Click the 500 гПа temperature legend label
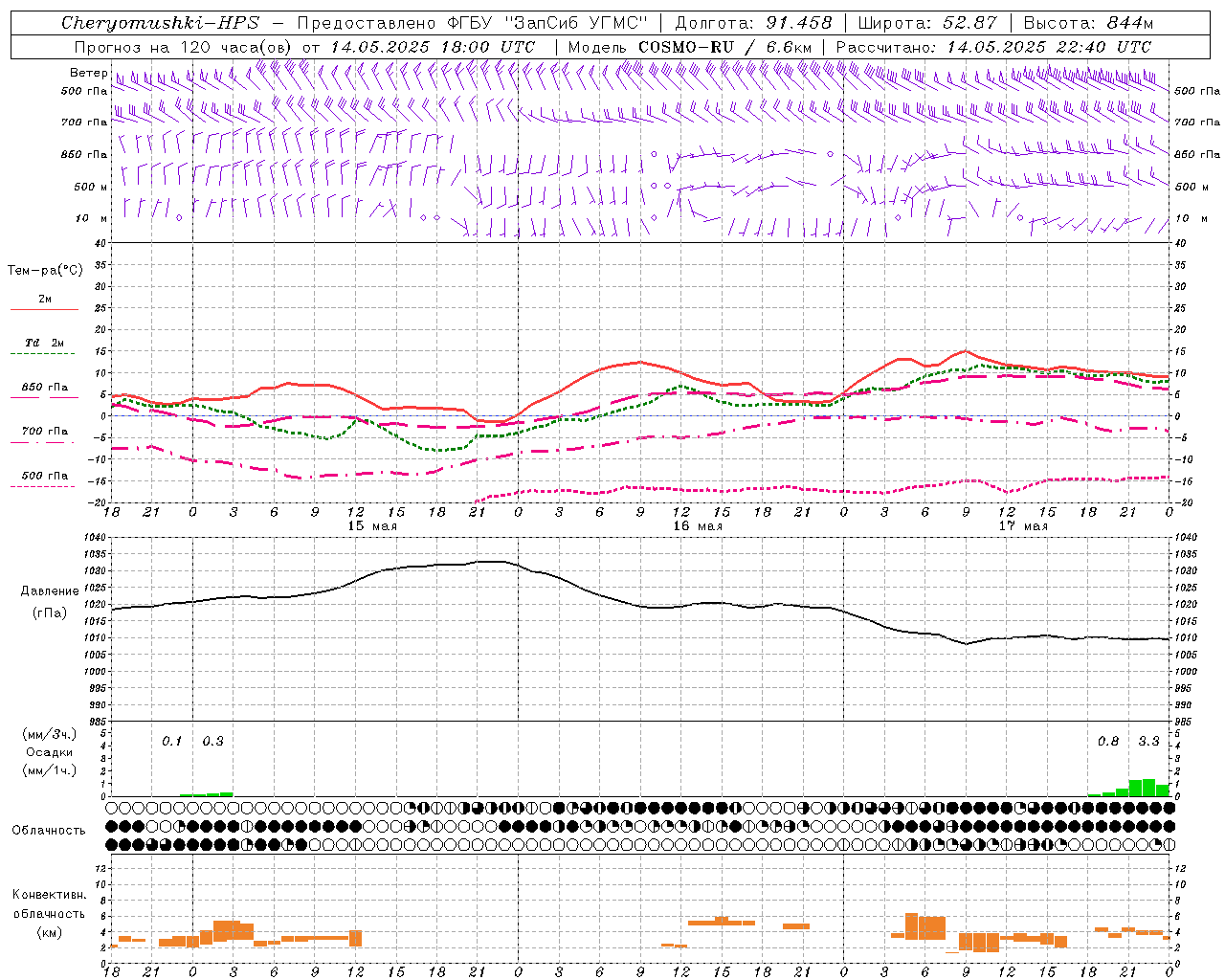 [45, 476]
